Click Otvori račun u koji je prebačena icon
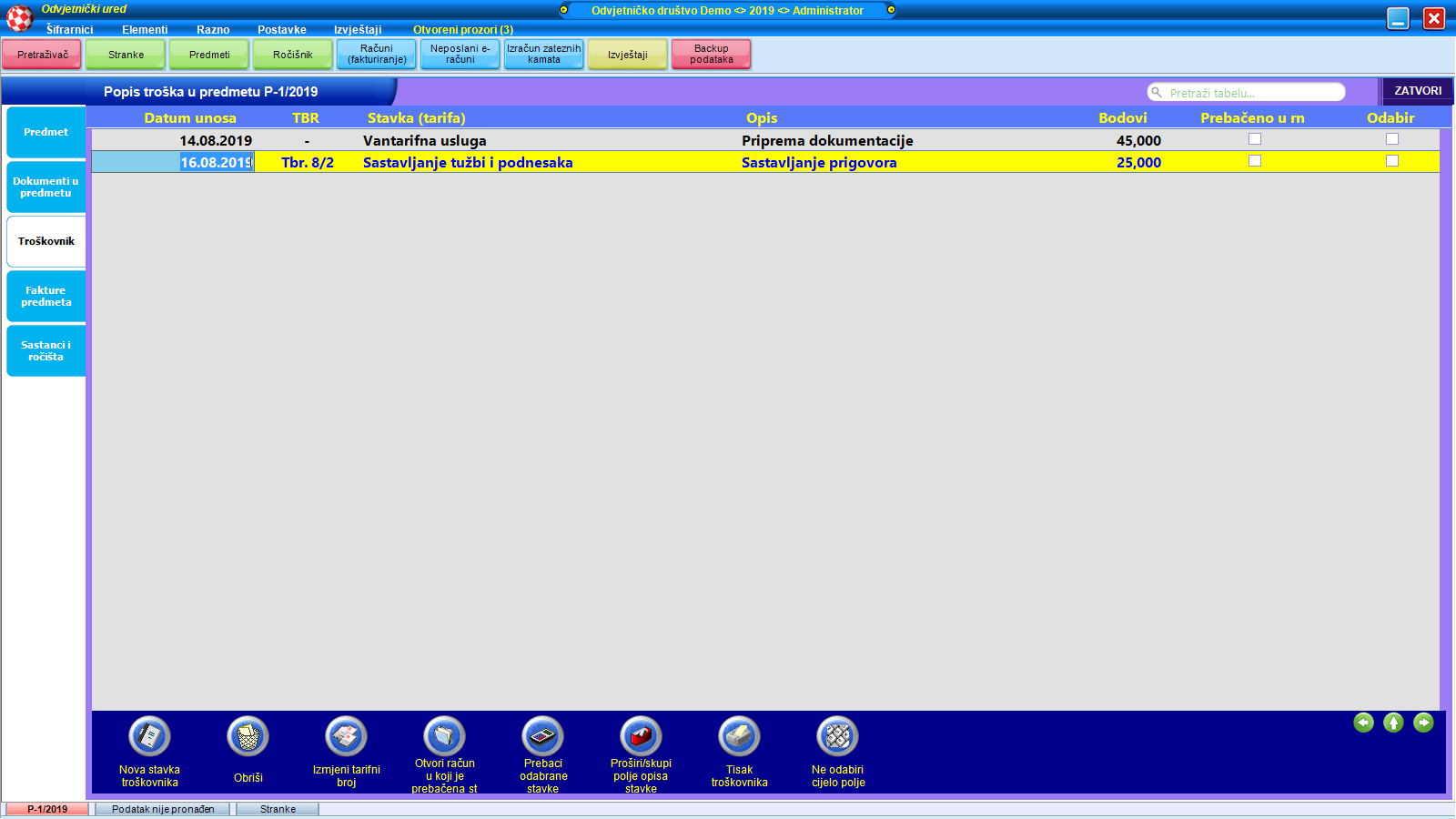 point(445,736)
